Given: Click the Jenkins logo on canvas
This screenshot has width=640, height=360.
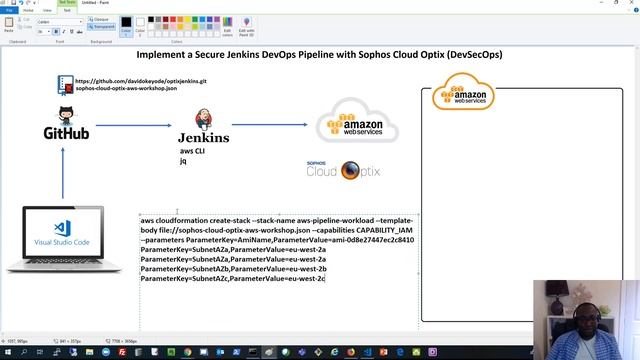Looking at the screenshot, I should click(204, 126).
